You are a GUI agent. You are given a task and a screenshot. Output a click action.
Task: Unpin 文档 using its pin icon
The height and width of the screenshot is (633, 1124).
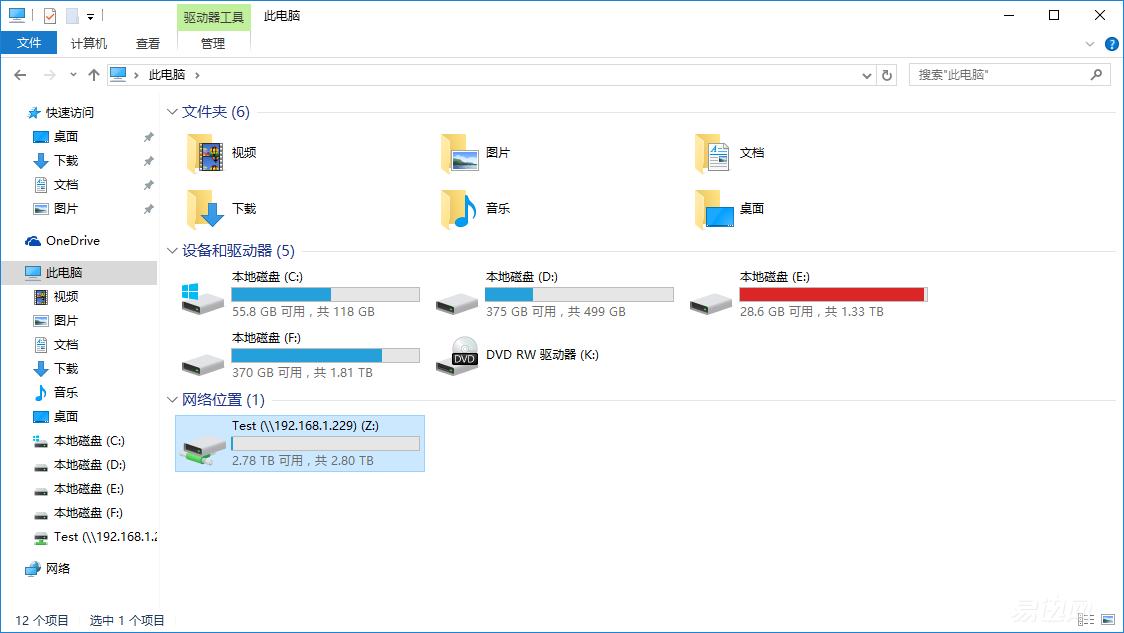pyautogui.click(x=148, y=184)
